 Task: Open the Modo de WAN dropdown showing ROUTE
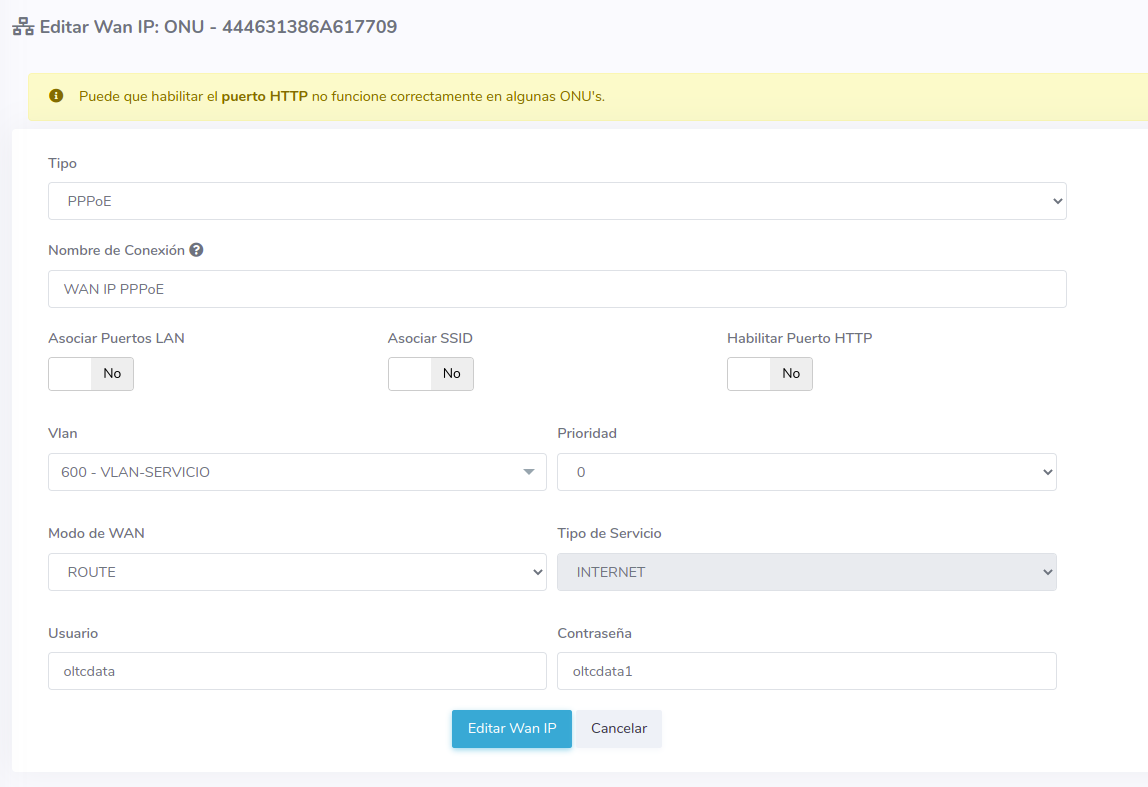297,572
